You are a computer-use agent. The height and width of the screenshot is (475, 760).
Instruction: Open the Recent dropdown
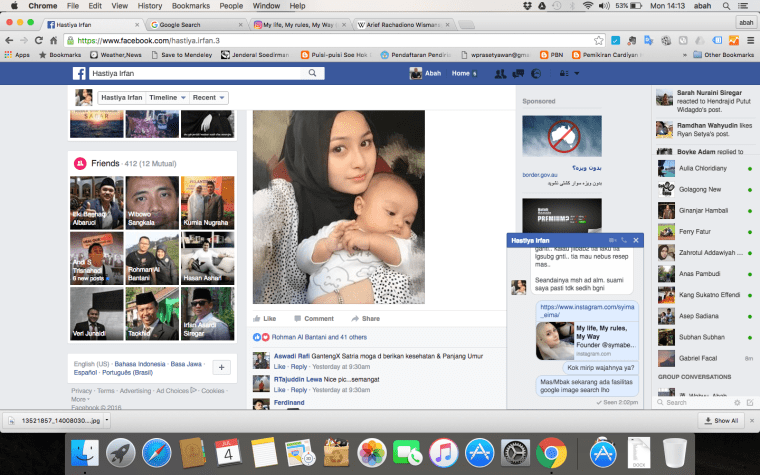(x=208, y=98)
